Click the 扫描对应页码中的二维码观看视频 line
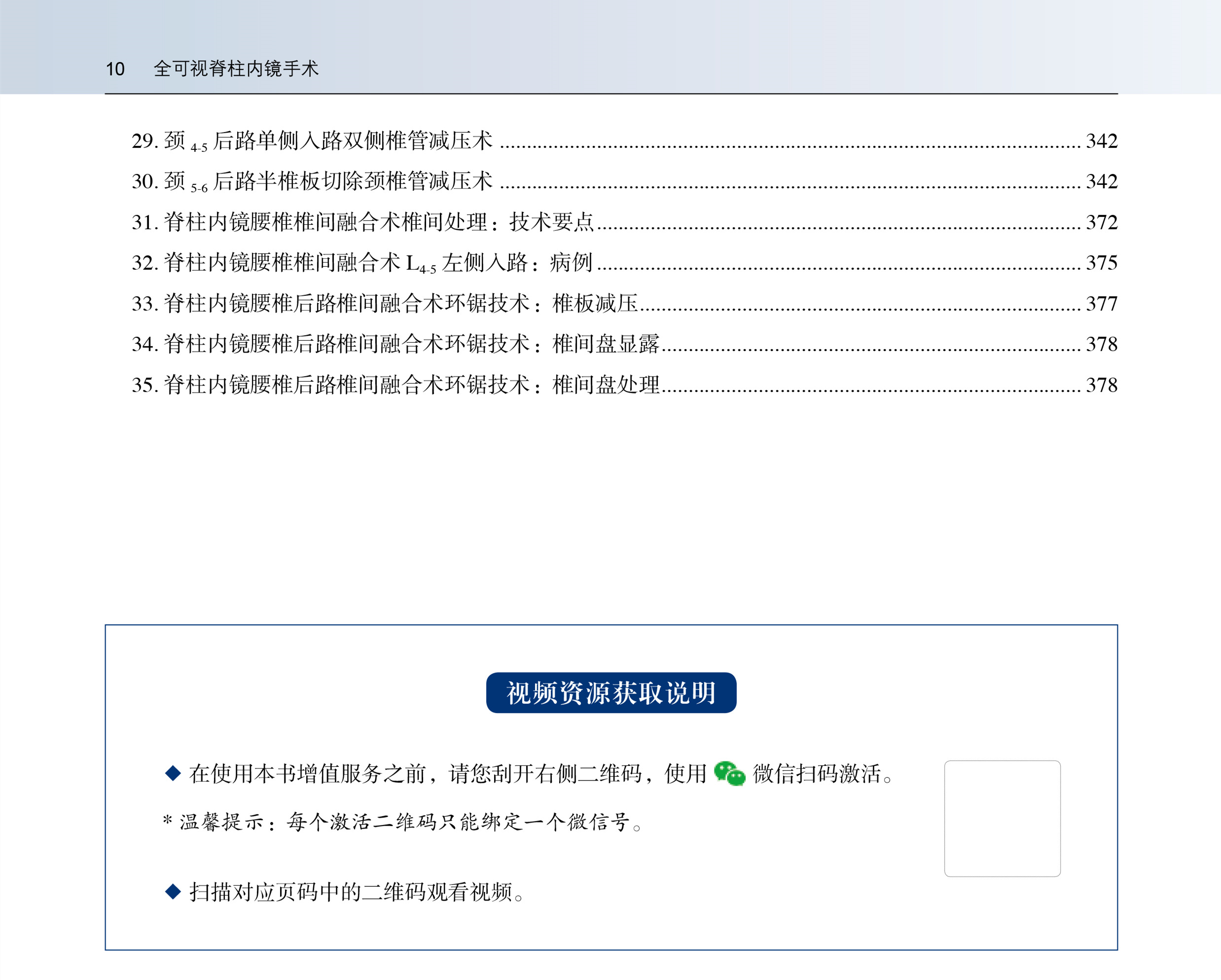 pyautogui.click(x=357, y=892)
